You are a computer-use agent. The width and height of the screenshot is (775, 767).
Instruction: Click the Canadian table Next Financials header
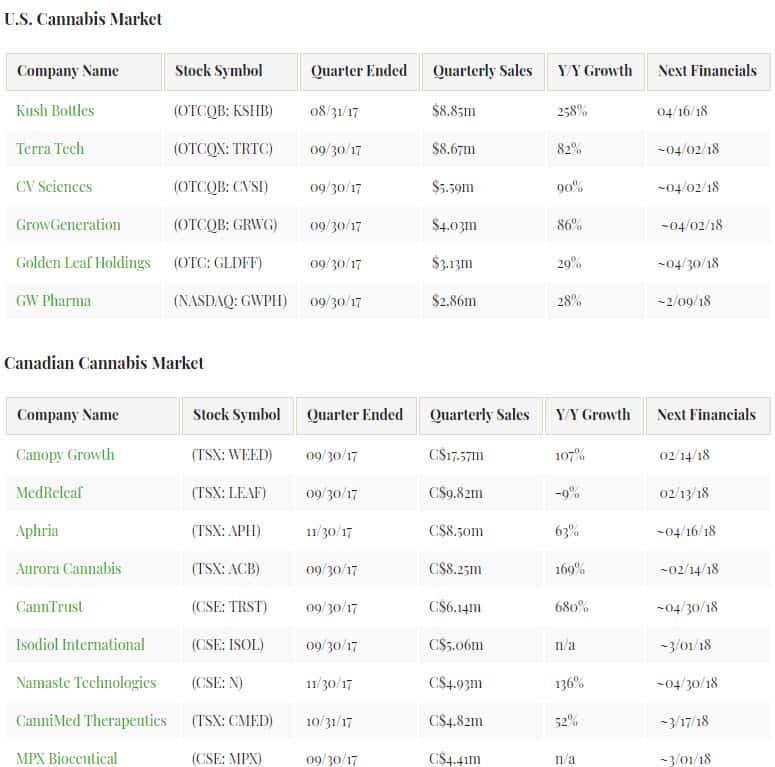[x=706, y=415]
